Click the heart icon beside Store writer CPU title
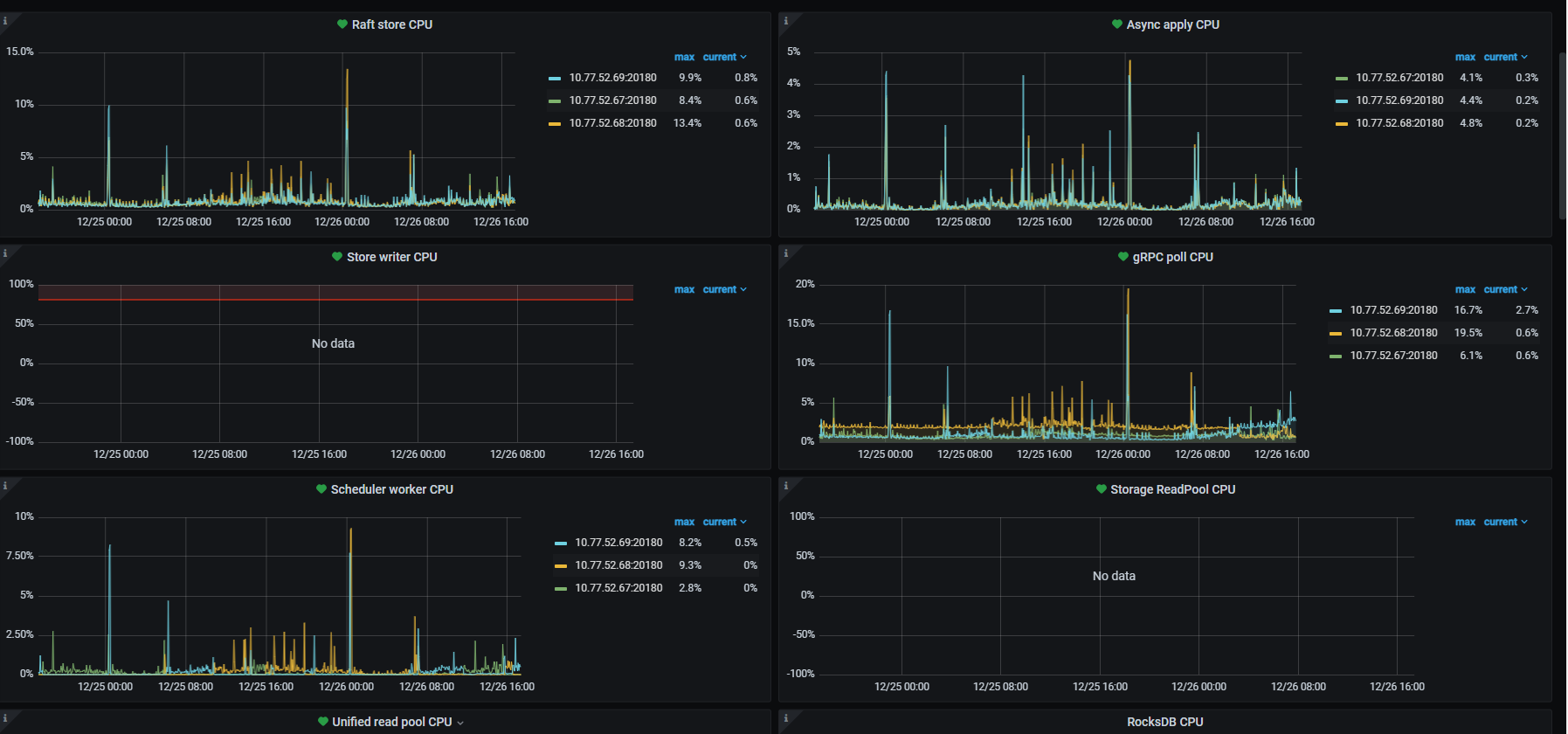Screen dimensions: 1568x734 [337, 257]
